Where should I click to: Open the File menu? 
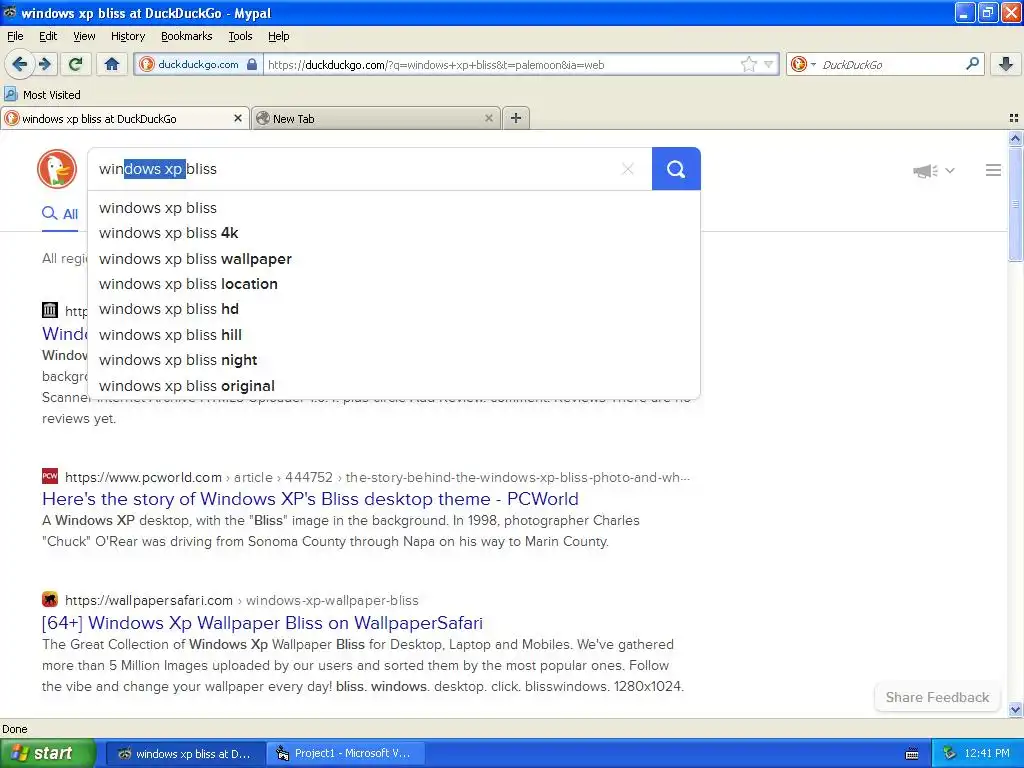tap(15, 36)
